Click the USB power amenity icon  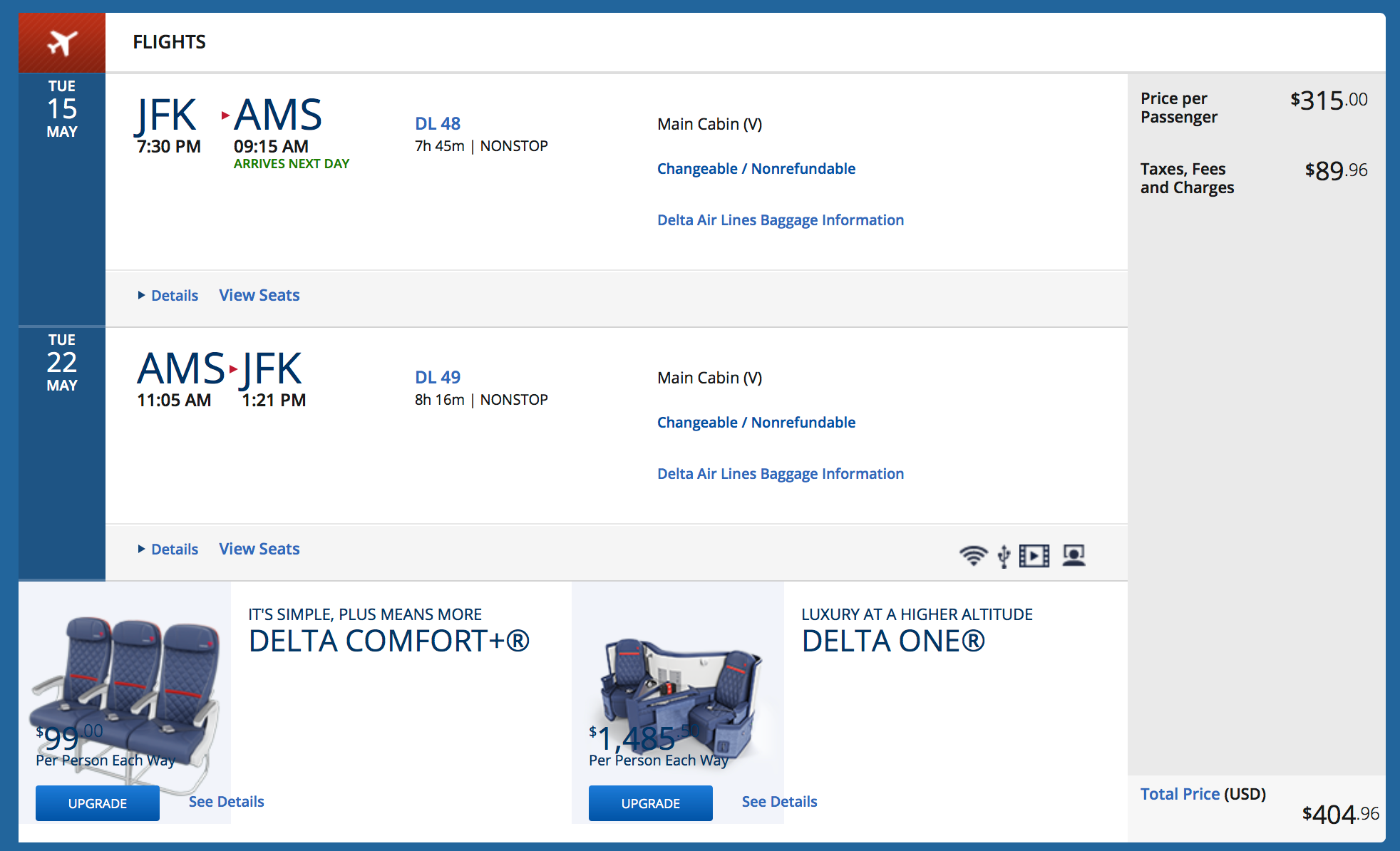(x=1004, y=556)
